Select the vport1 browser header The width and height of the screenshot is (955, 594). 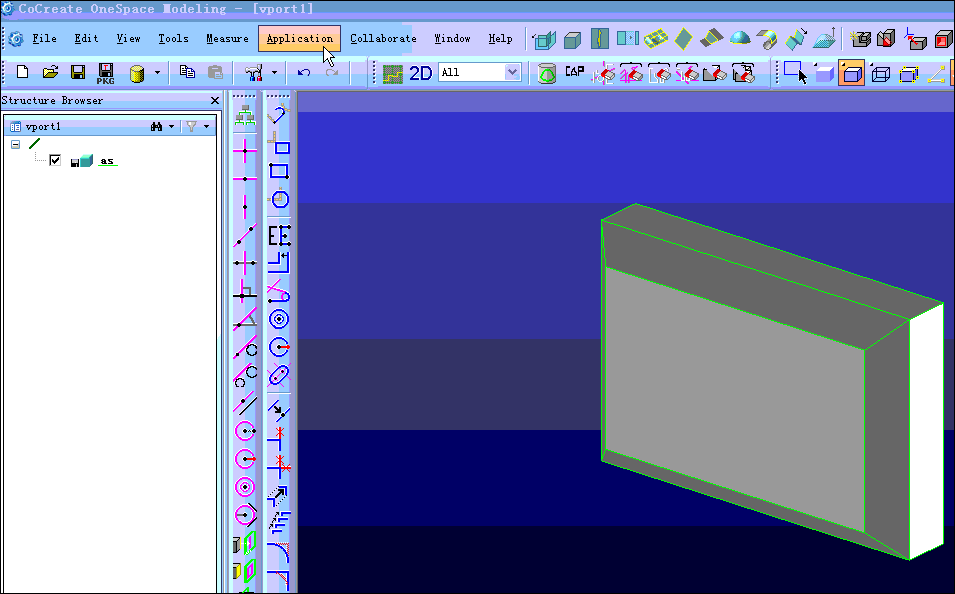(43, 127)
